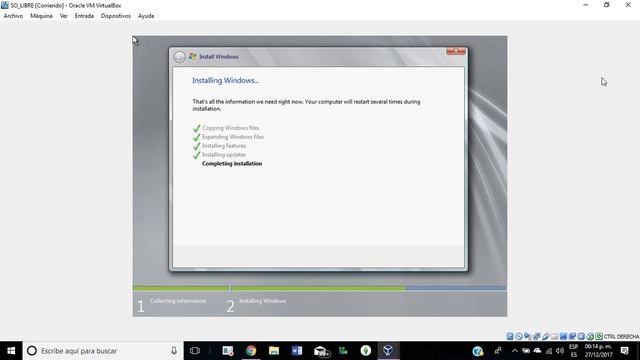Open File Explorer from the taskbar
Image resolution: width=640 pixels, height=360 pixels.
coord(274,351)
